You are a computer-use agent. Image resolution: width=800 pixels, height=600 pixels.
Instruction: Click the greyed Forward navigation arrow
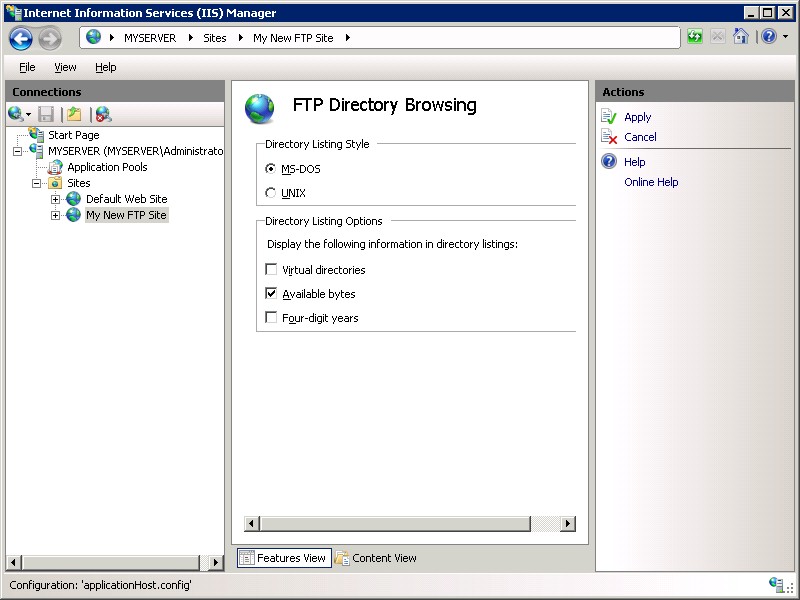tap(50, 38)
